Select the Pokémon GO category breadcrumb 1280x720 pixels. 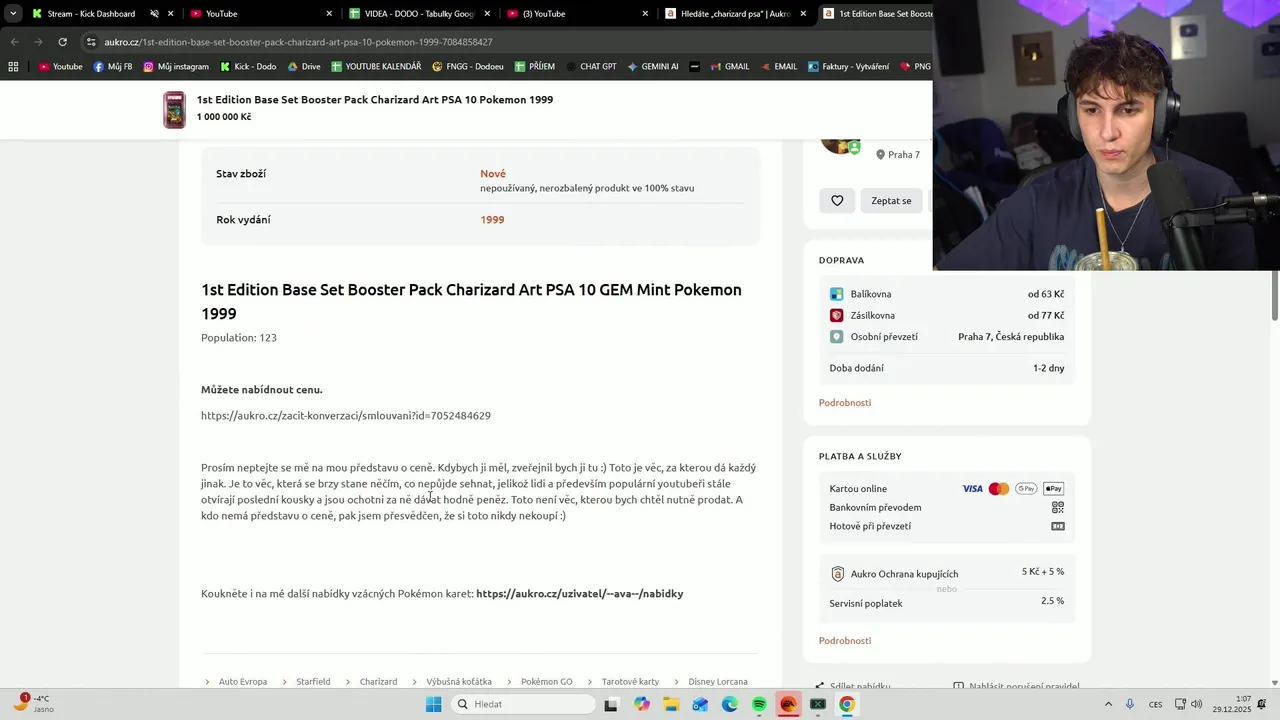(547, 681)
